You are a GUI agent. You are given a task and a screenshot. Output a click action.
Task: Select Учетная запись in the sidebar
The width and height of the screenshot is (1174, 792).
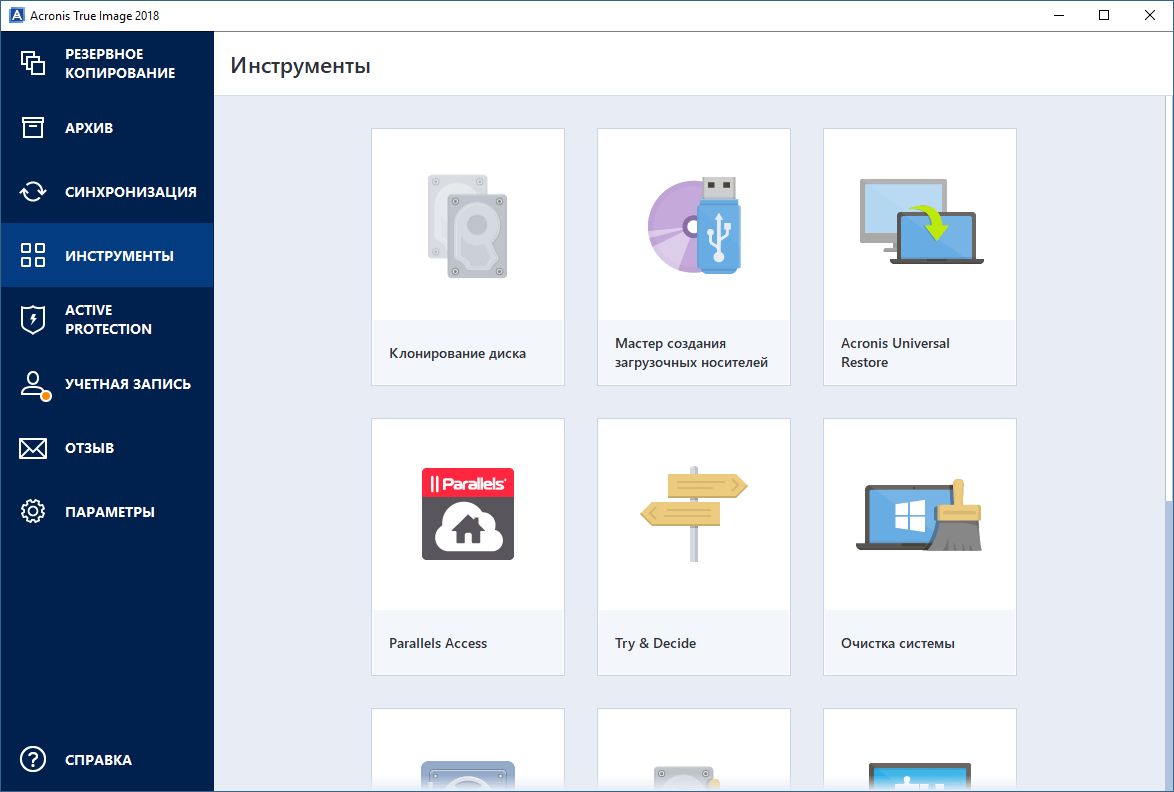[127, 384]
